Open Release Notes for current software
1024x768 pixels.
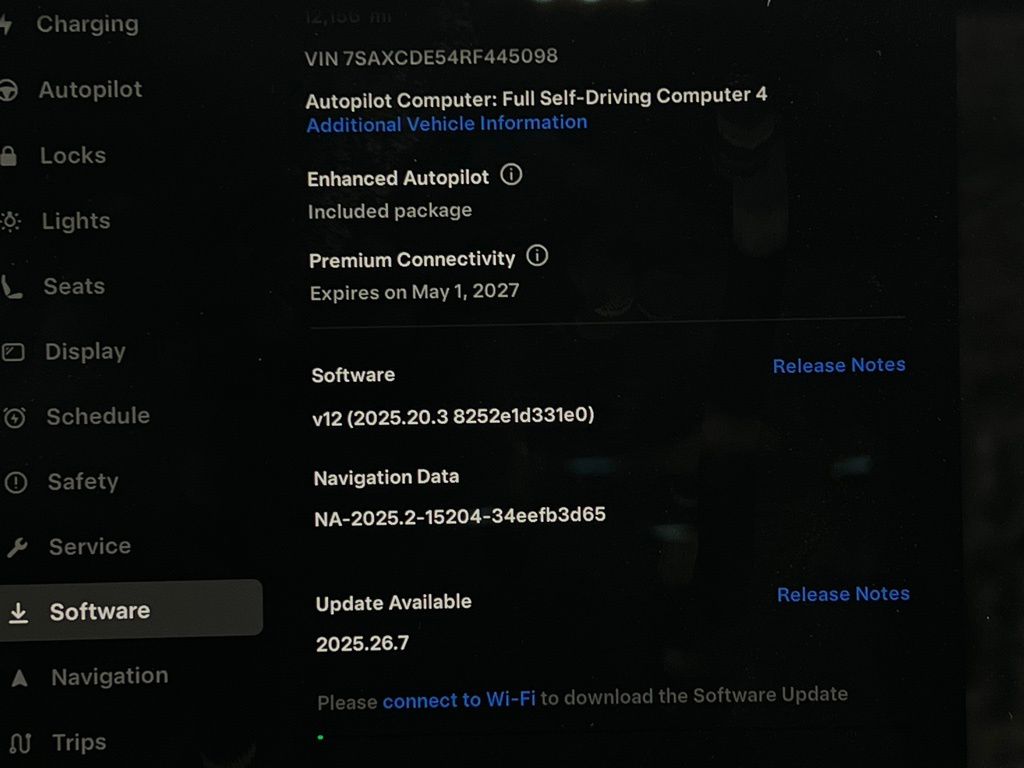coord(839,365)
